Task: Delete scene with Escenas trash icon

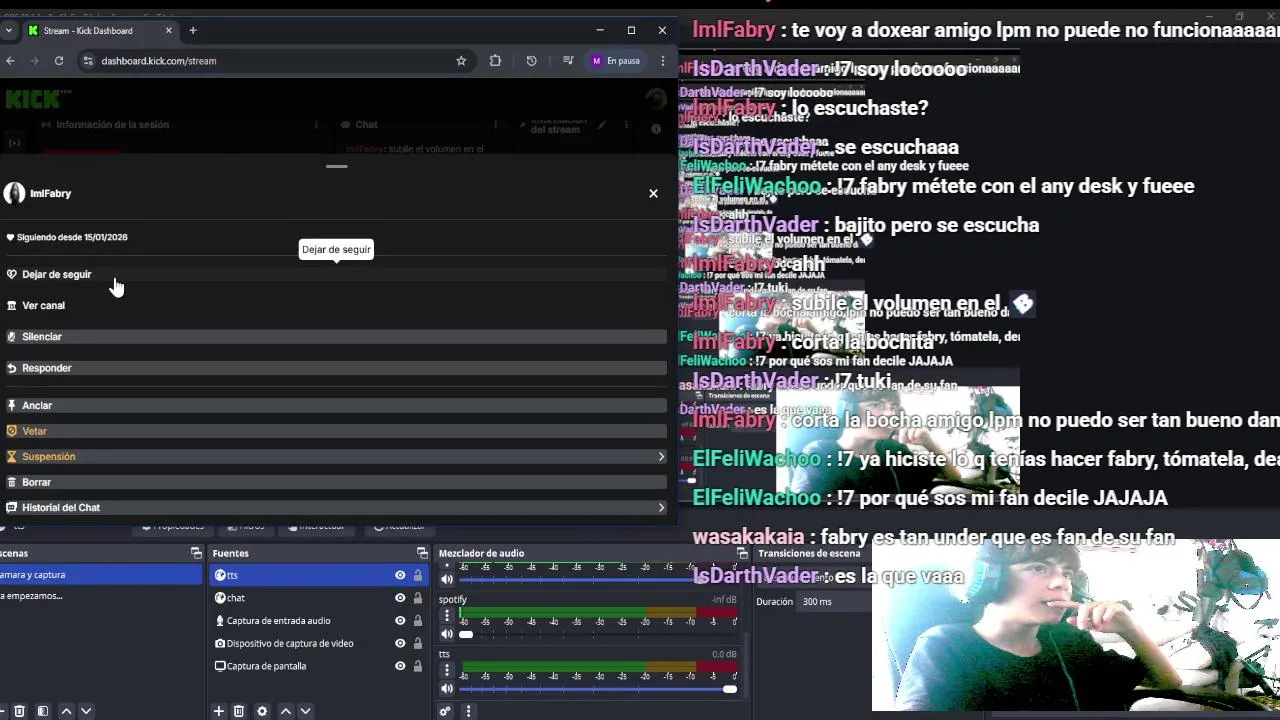Action: coord(19,711)
